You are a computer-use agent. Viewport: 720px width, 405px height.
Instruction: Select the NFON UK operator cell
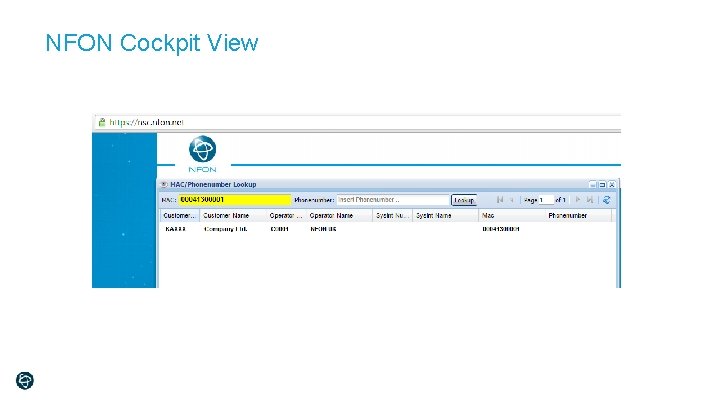click(x=323, y=229)
